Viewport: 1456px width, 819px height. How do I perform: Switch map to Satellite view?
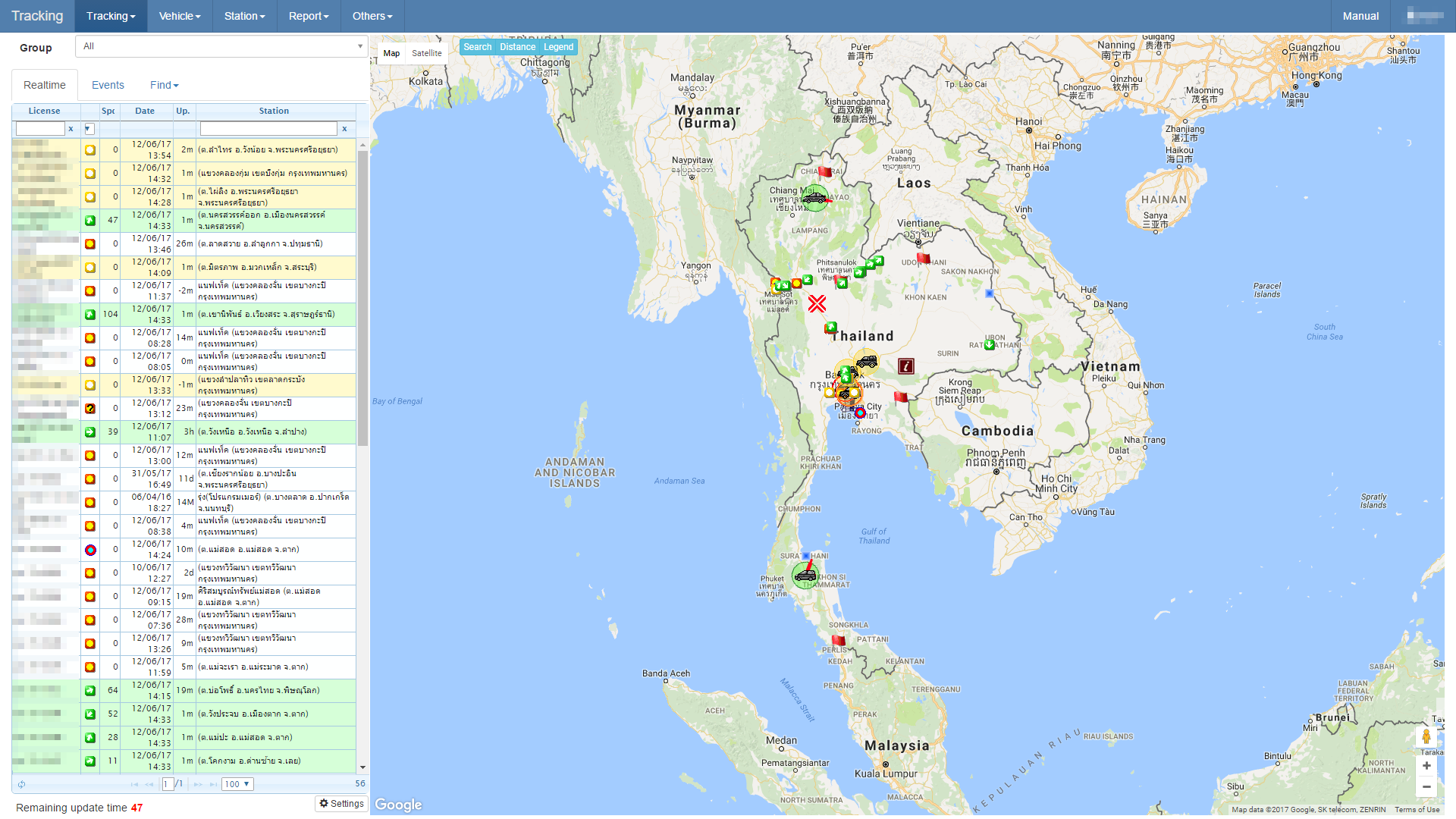(x=426, y=53)
